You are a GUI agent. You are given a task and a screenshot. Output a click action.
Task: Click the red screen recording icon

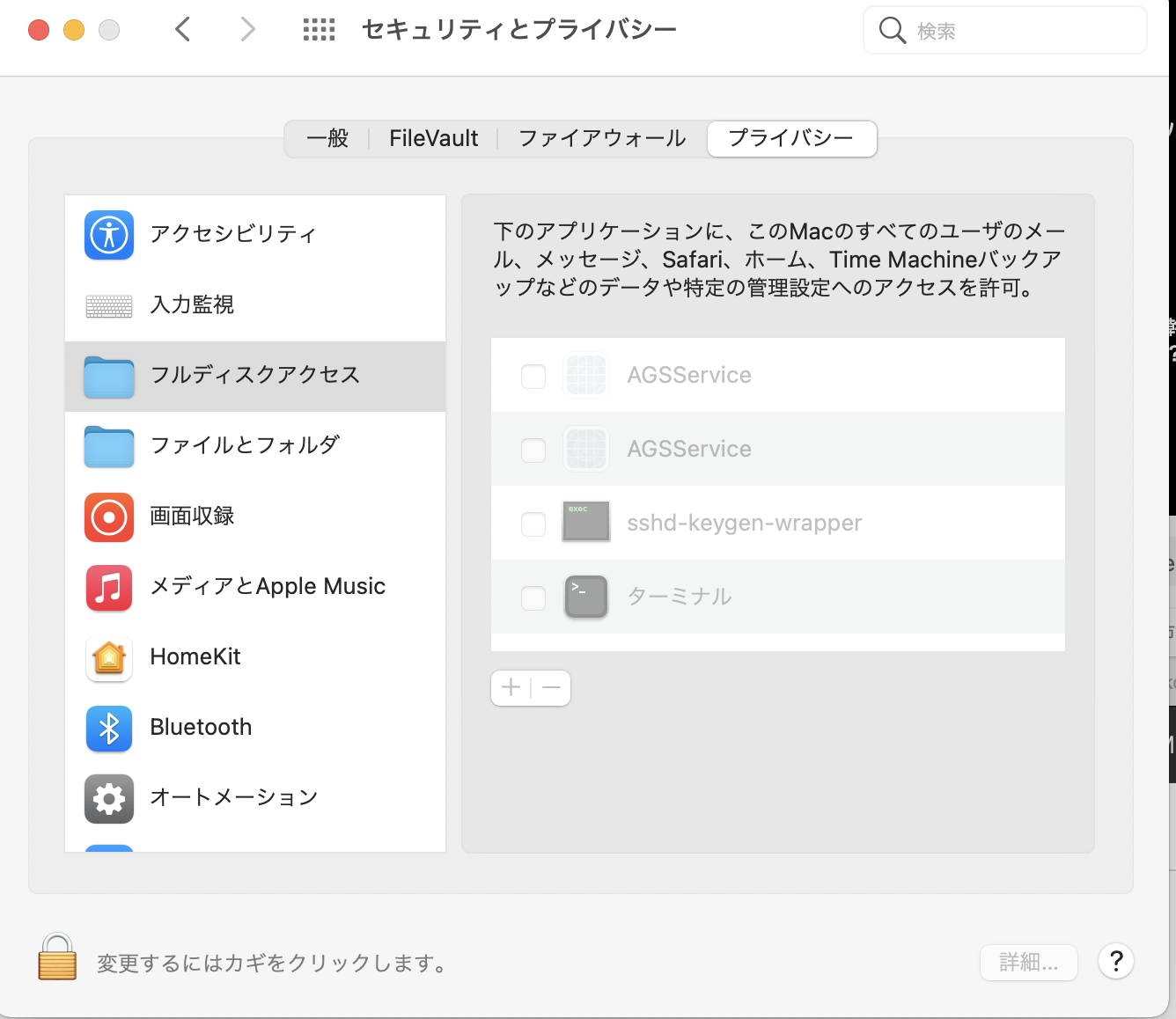click(109, 517)
